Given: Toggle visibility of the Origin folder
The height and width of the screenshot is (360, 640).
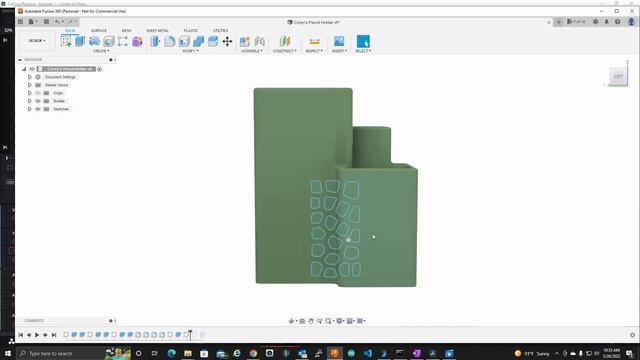Looking at the screenshot, I should 38,93.
